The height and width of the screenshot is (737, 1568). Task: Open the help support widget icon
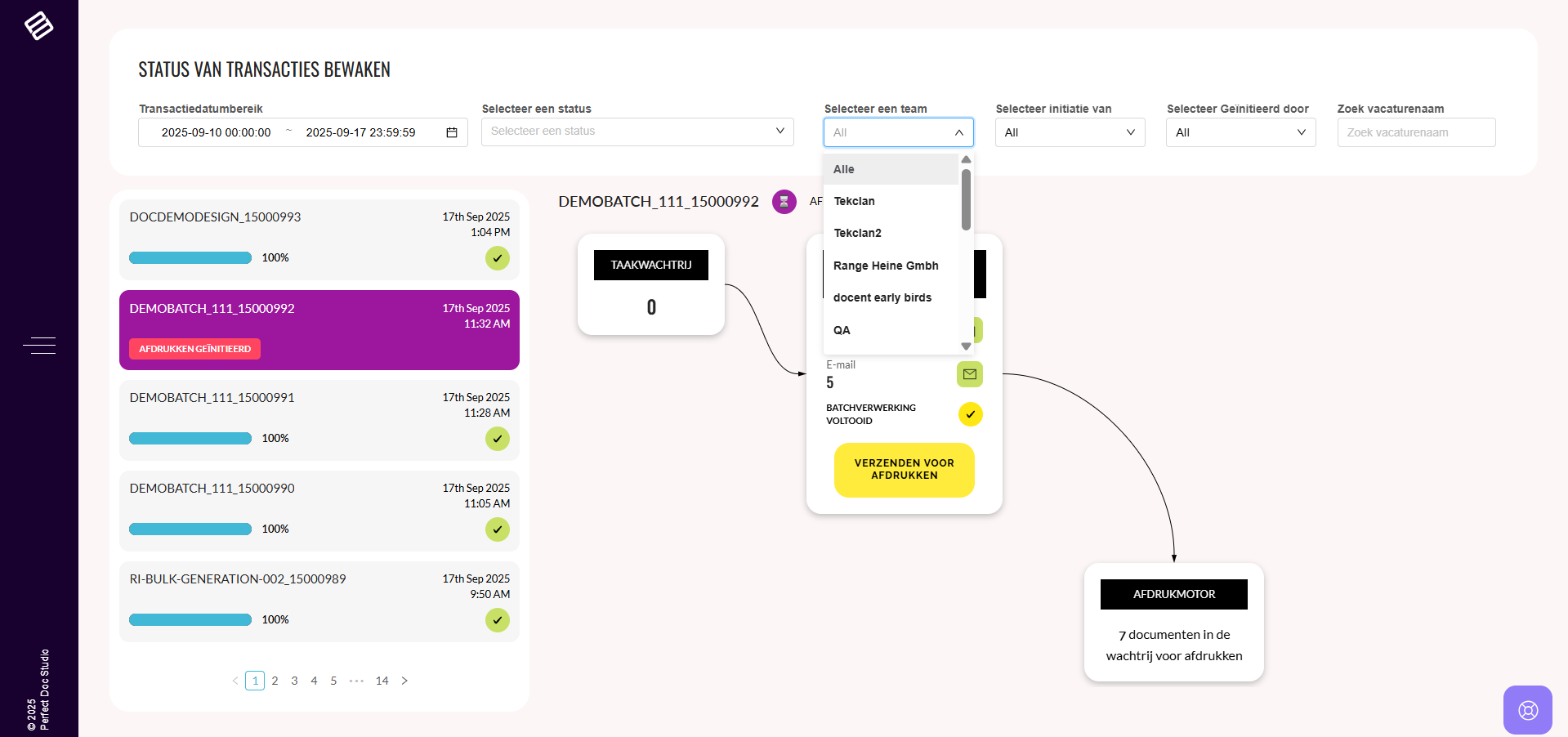pos(1527,709)
